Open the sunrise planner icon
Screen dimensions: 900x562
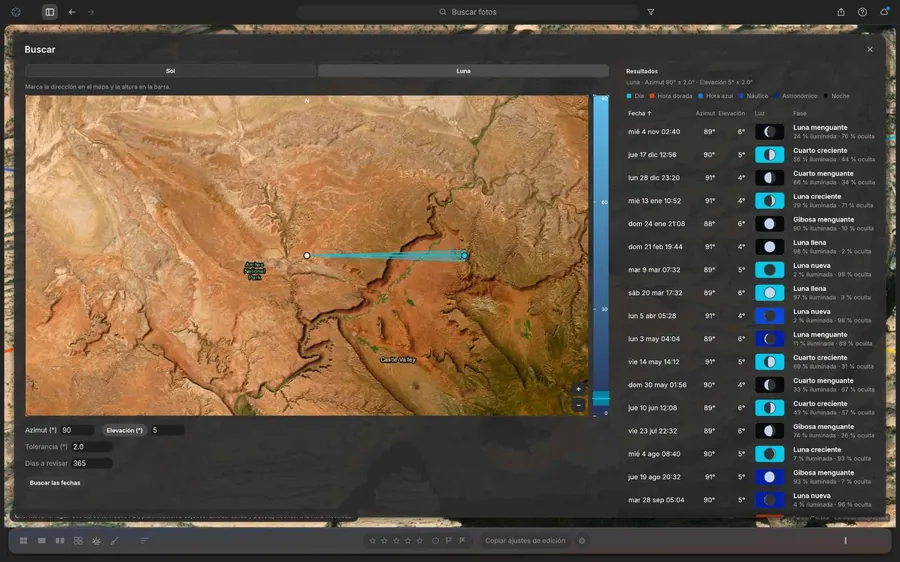pos(96,541)
